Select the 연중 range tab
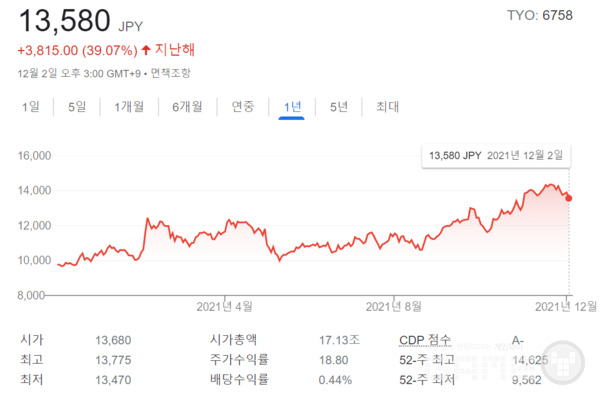 [x=243, y=107]
